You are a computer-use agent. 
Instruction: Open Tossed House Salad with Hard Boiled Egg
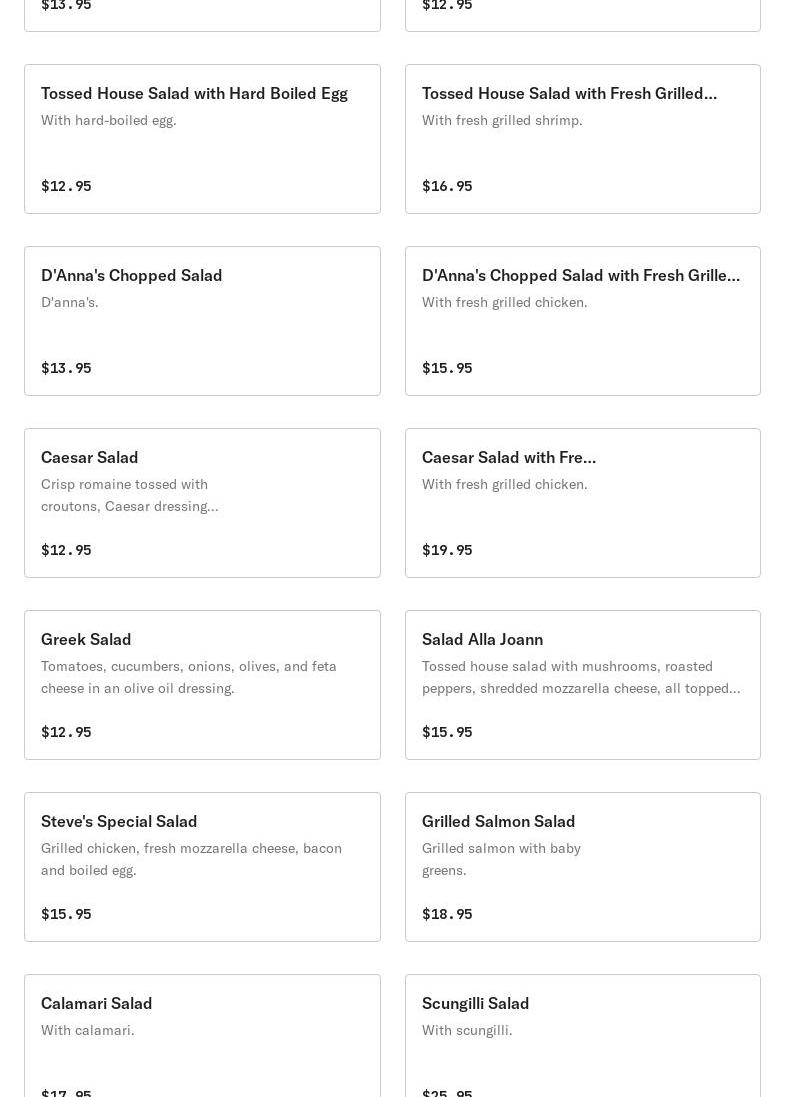coord(194,94)
